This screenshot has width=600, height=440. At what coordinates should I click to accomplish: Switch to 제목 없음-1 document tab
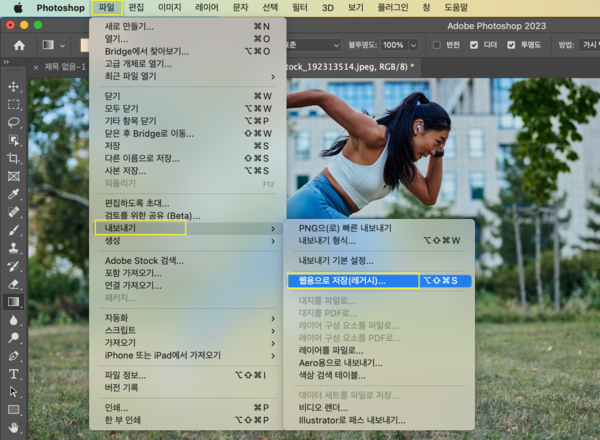click(65, 67)
